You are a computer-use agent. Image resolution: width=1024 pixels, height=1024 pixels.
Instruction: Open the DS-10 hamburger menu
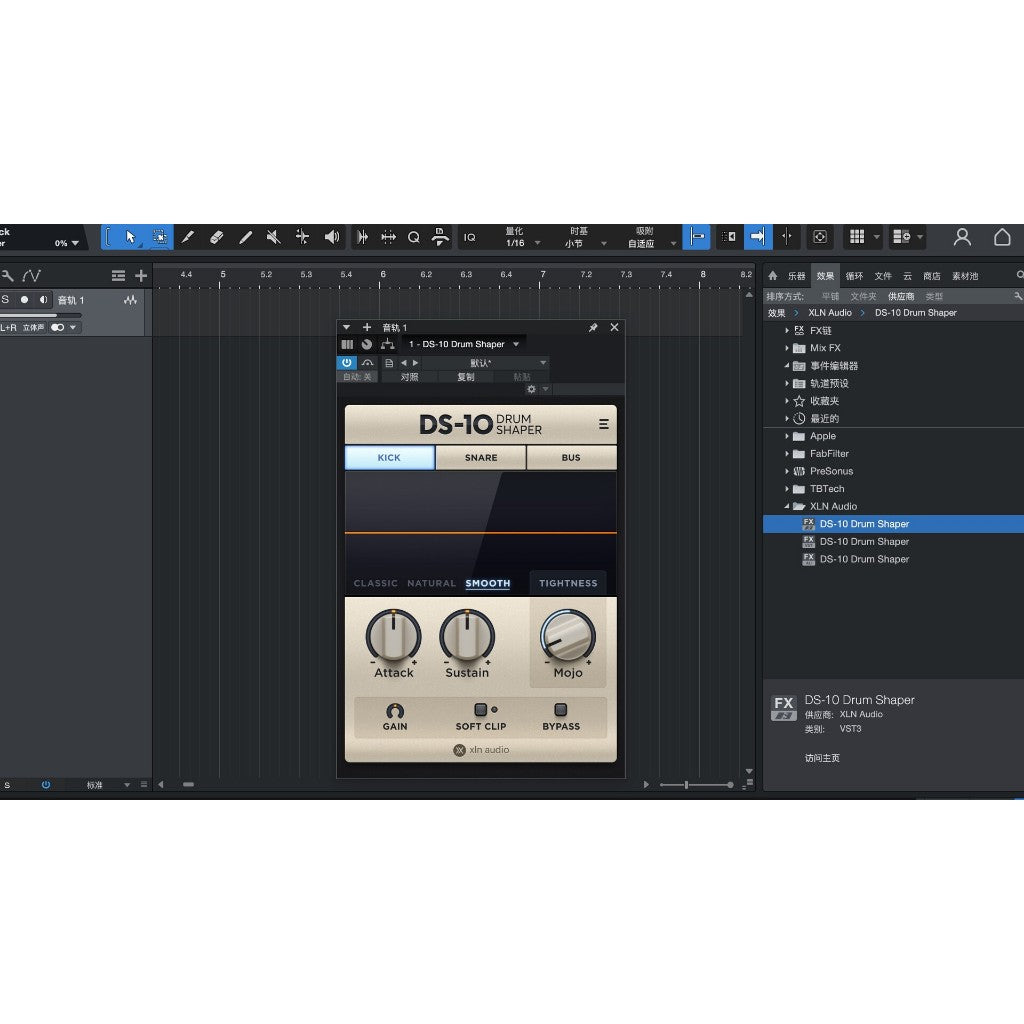click(603, 423)
